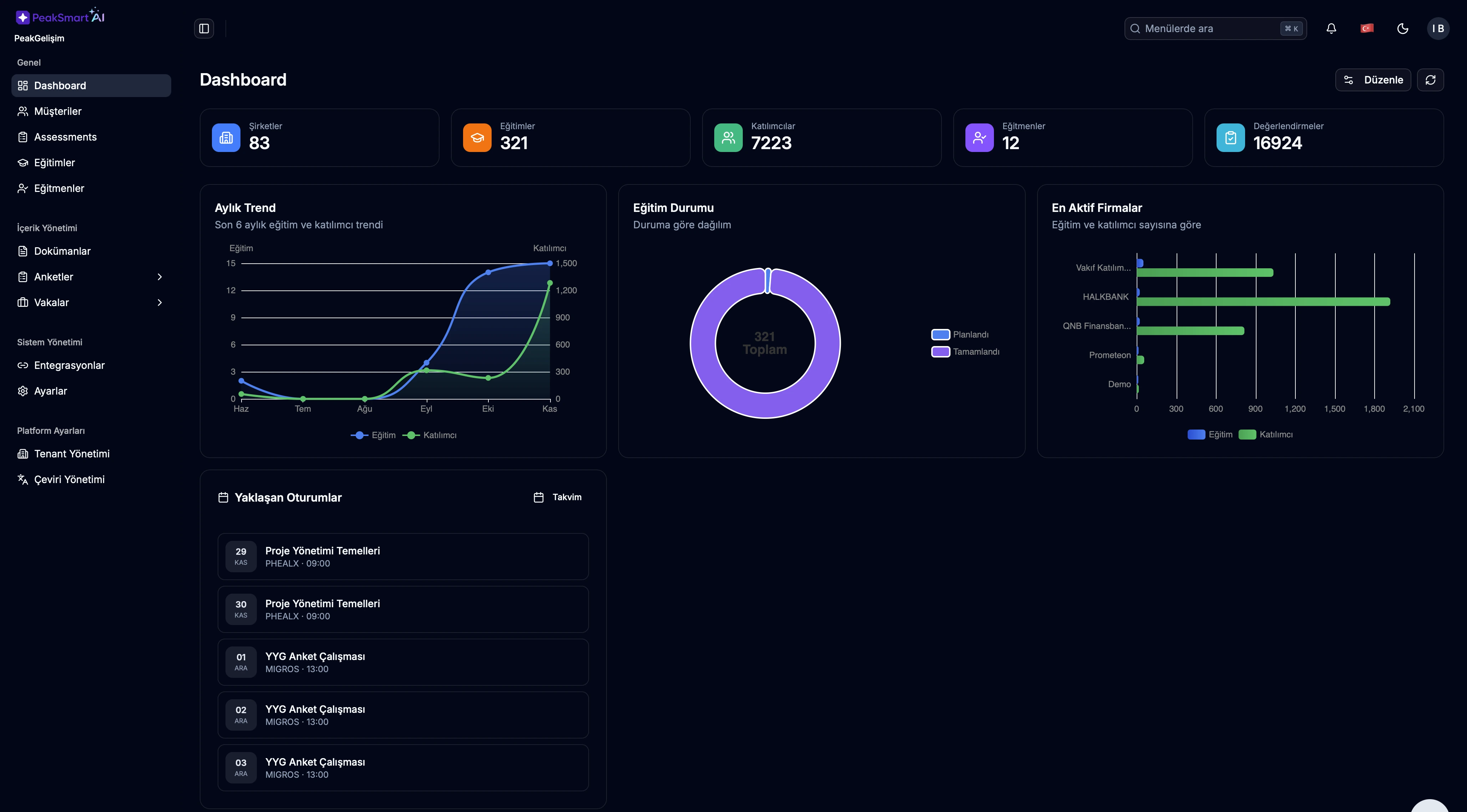Viewport: 1467px width, 812px height.
Task: Click the green Katılımcılar card icon
Action: pos(728,138)
